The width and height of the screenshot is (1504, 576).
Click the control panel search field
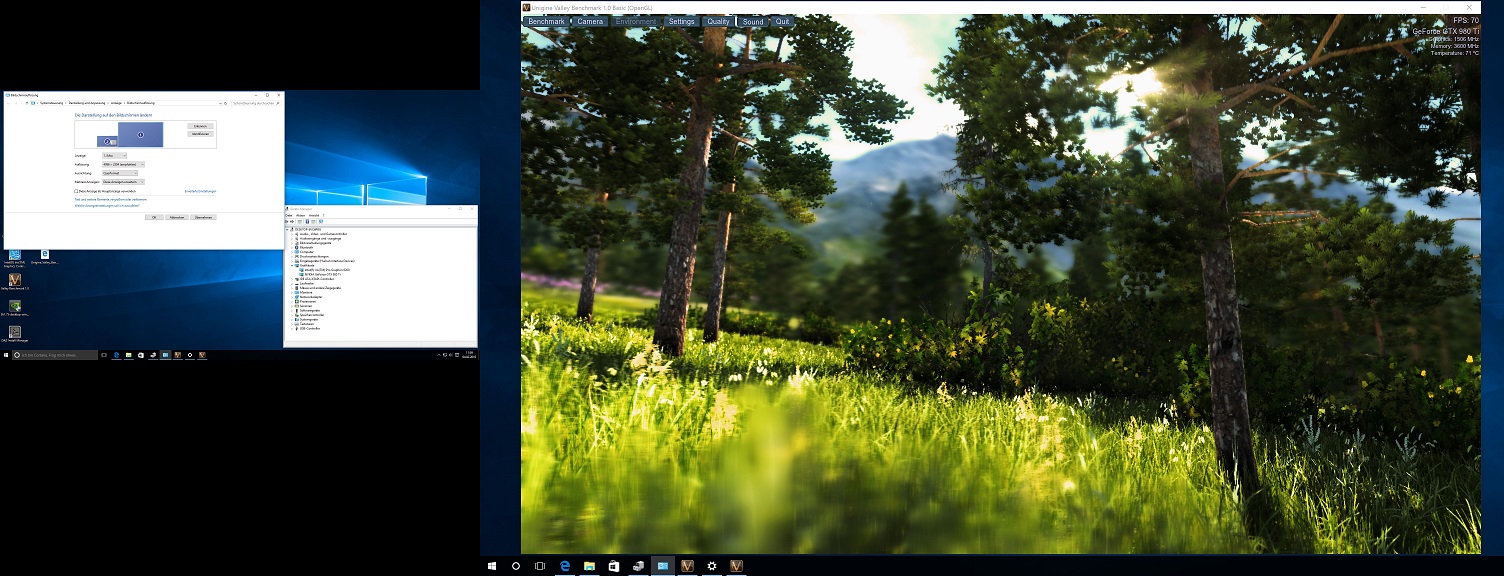point(255,103)
